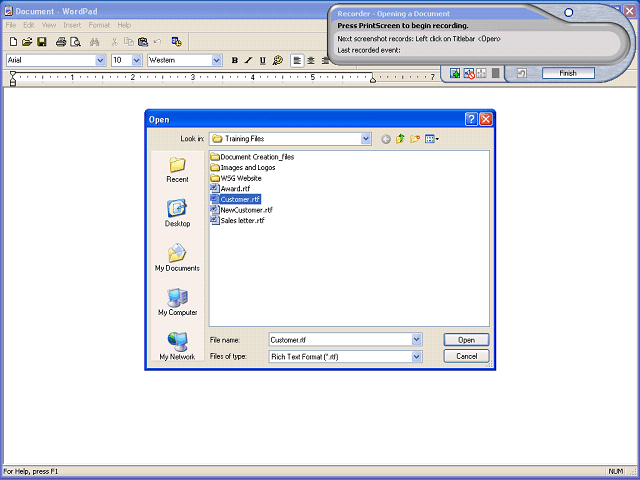
Task: Open the Western script dropdown
Action: pos(216,60)
